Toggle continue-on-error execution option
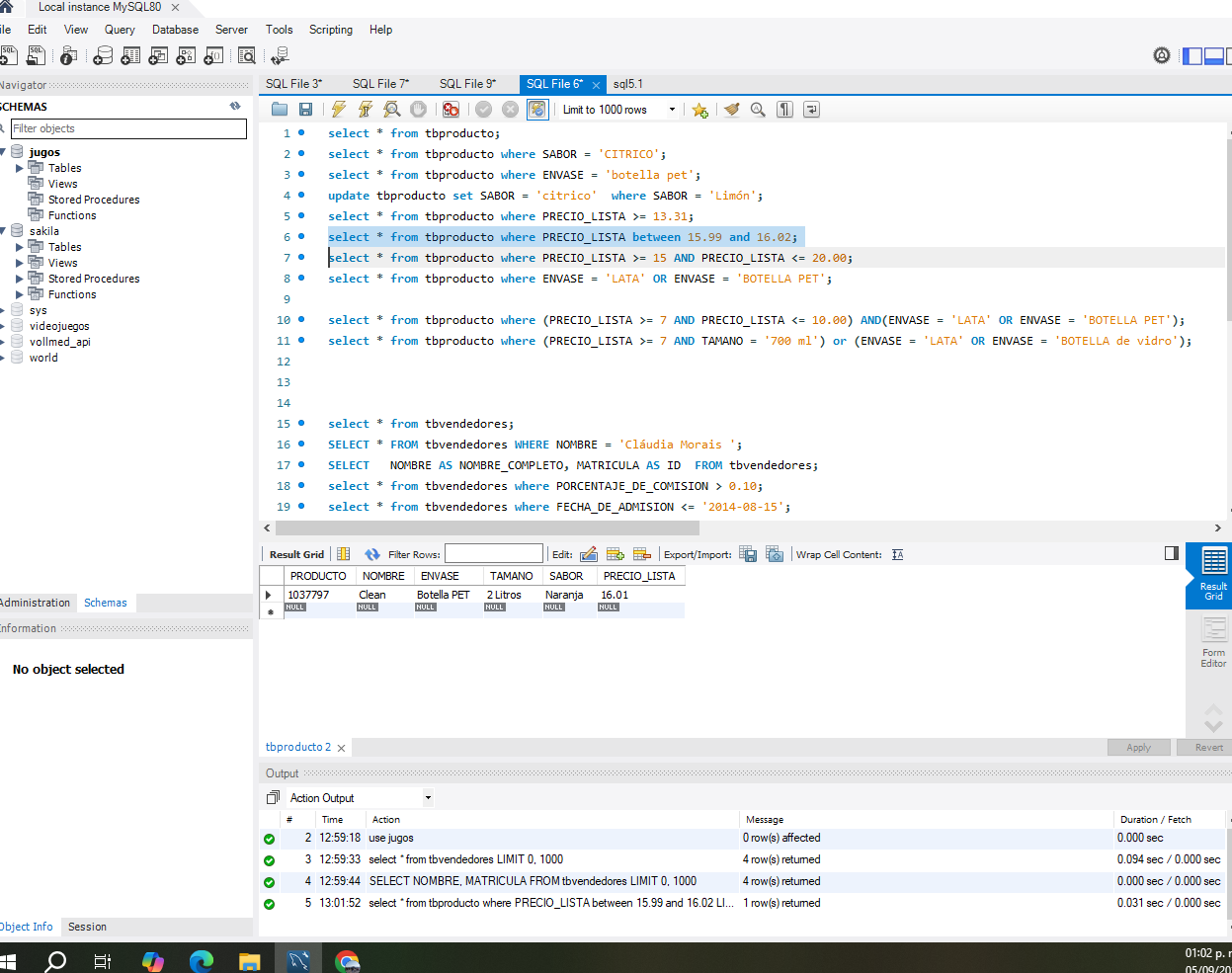The width and height of the screenshot is (1232, 973). (x=451, y=110)
